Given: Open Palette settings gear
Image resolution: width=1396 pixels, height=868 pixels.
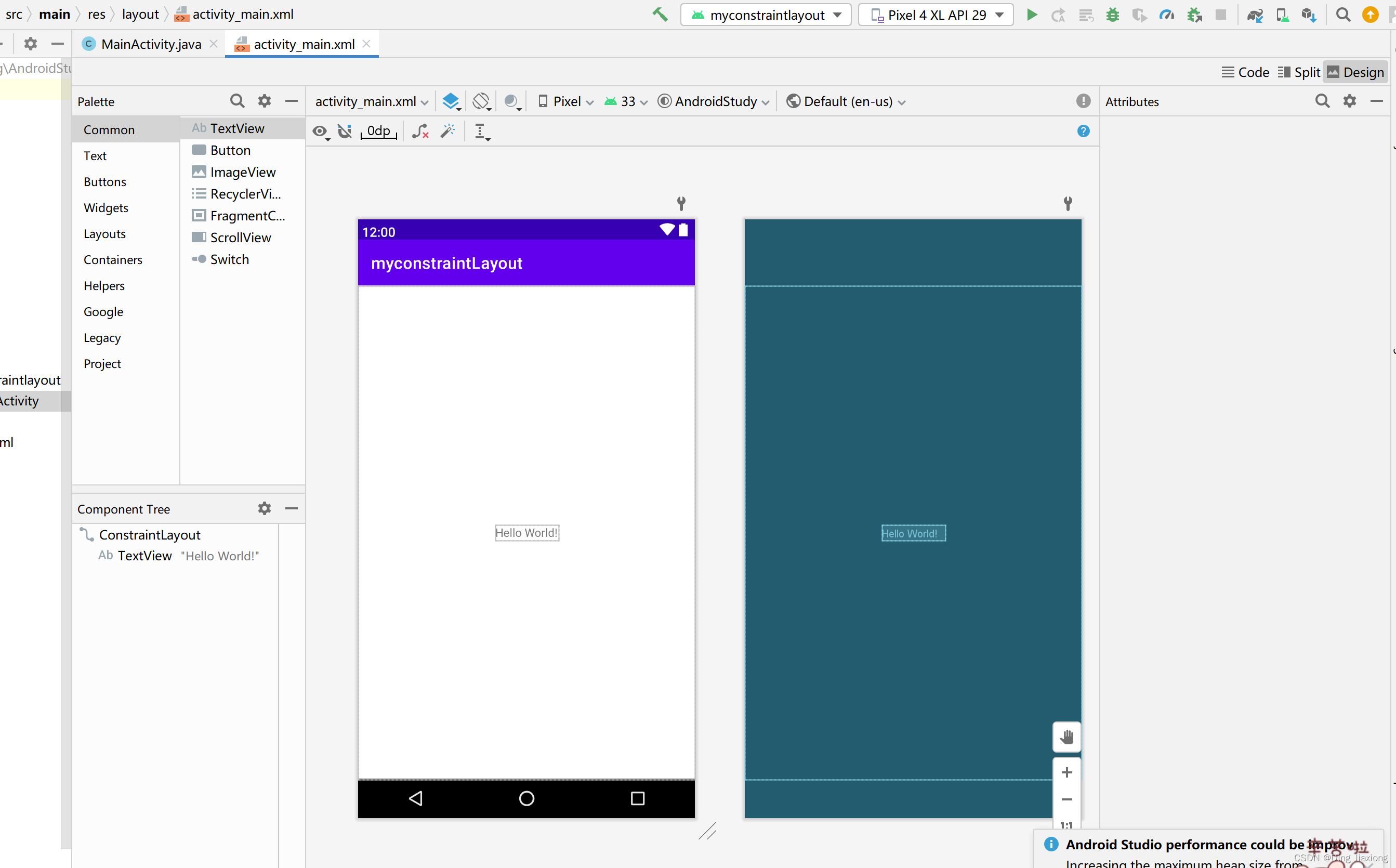Looking at the screenshot, I should [264, 101].
